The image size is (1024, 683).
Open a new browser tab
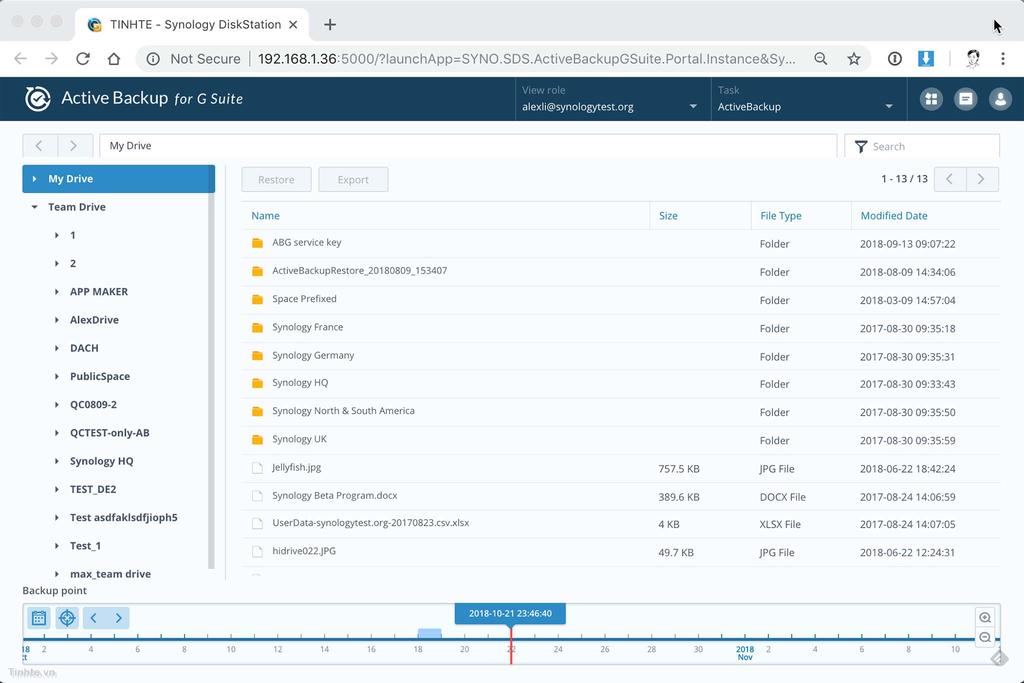click(x=330, y=25)
